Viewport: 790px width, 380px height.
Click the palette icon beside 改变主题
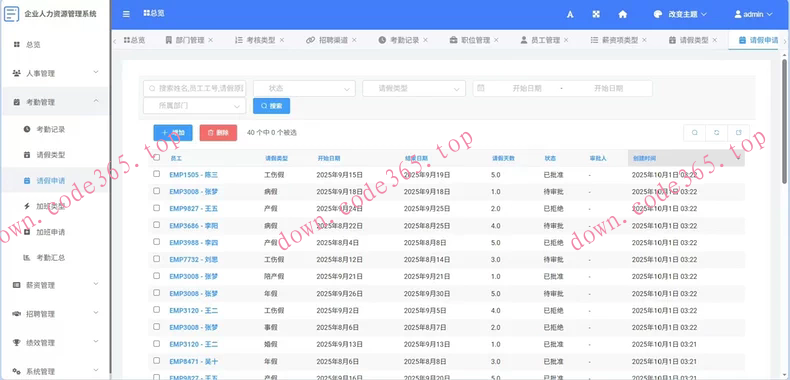pos(657,15)
